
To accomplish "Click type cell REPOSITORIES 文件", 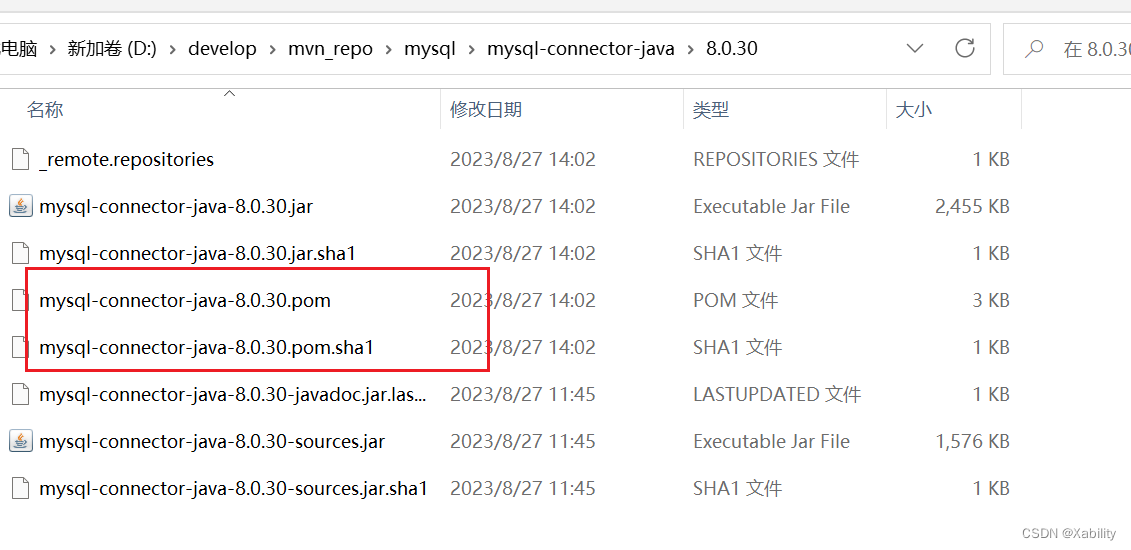I will [776, 159].
